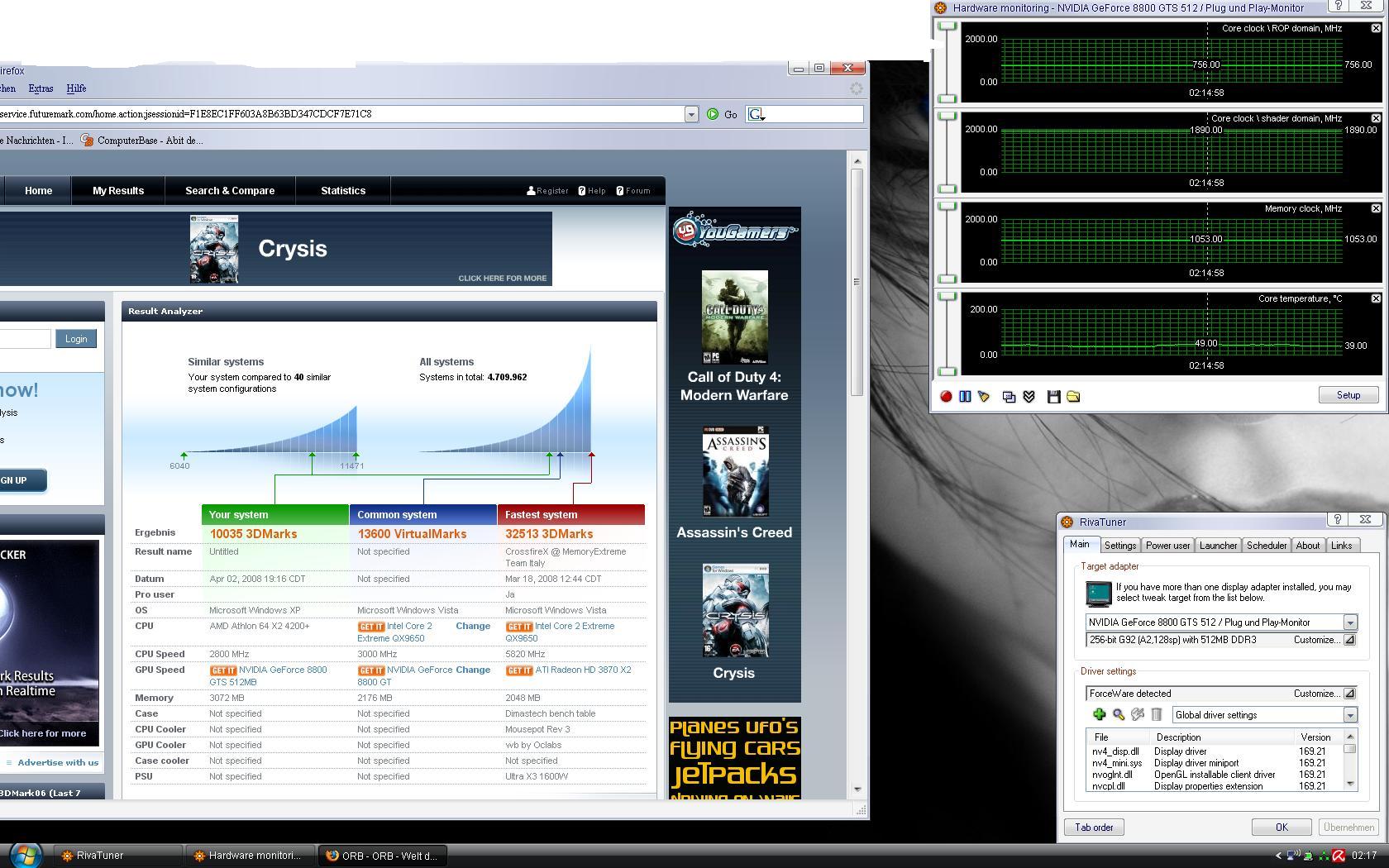The height and width of the screenshot is (868, 1389).
Task: Click OK button in RivaTuner
Action: click(1282, 827)
